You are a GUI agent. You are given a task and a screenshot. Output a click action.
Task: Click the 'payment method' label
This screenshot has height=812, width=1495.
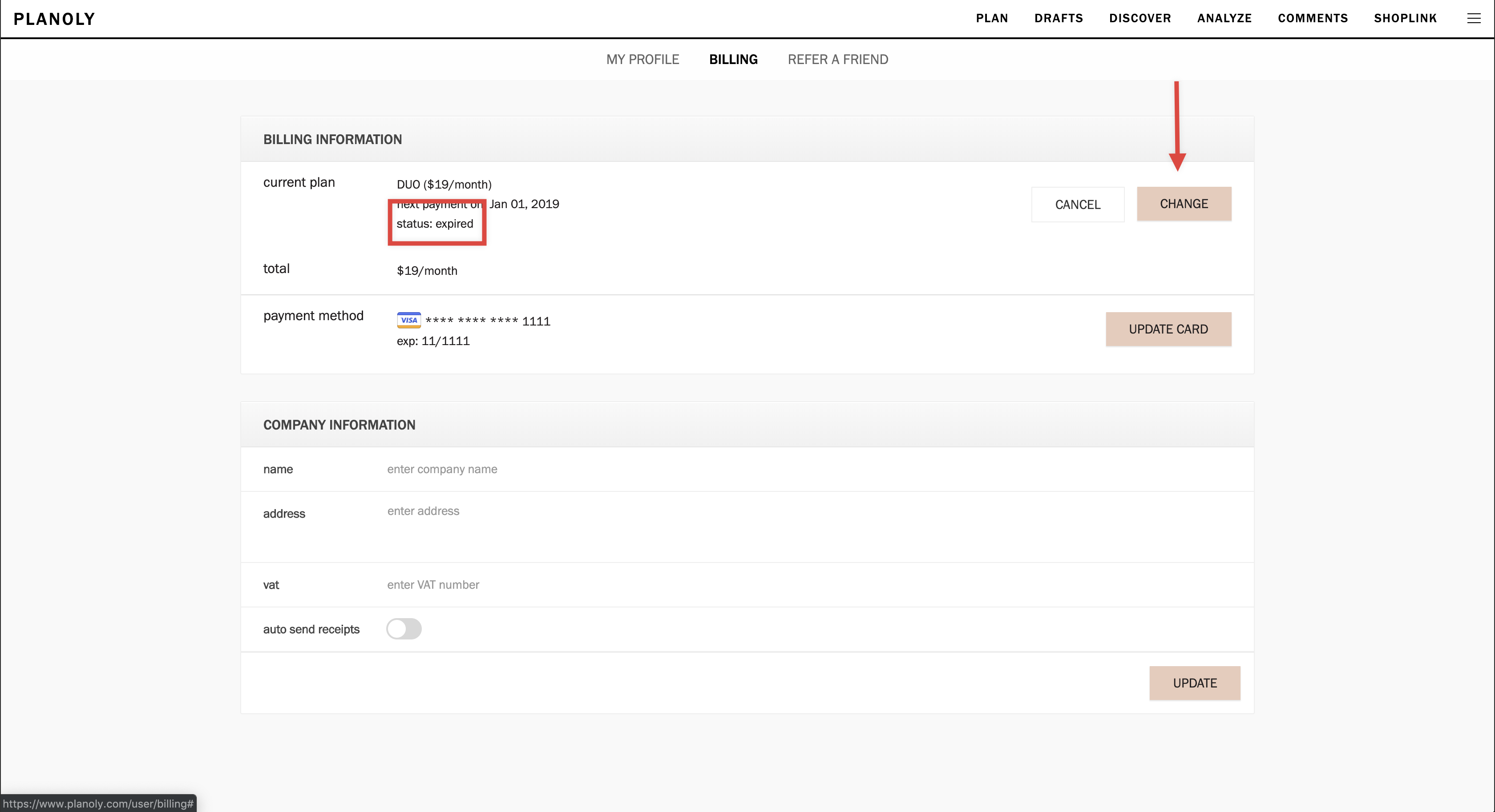[313, 316]
